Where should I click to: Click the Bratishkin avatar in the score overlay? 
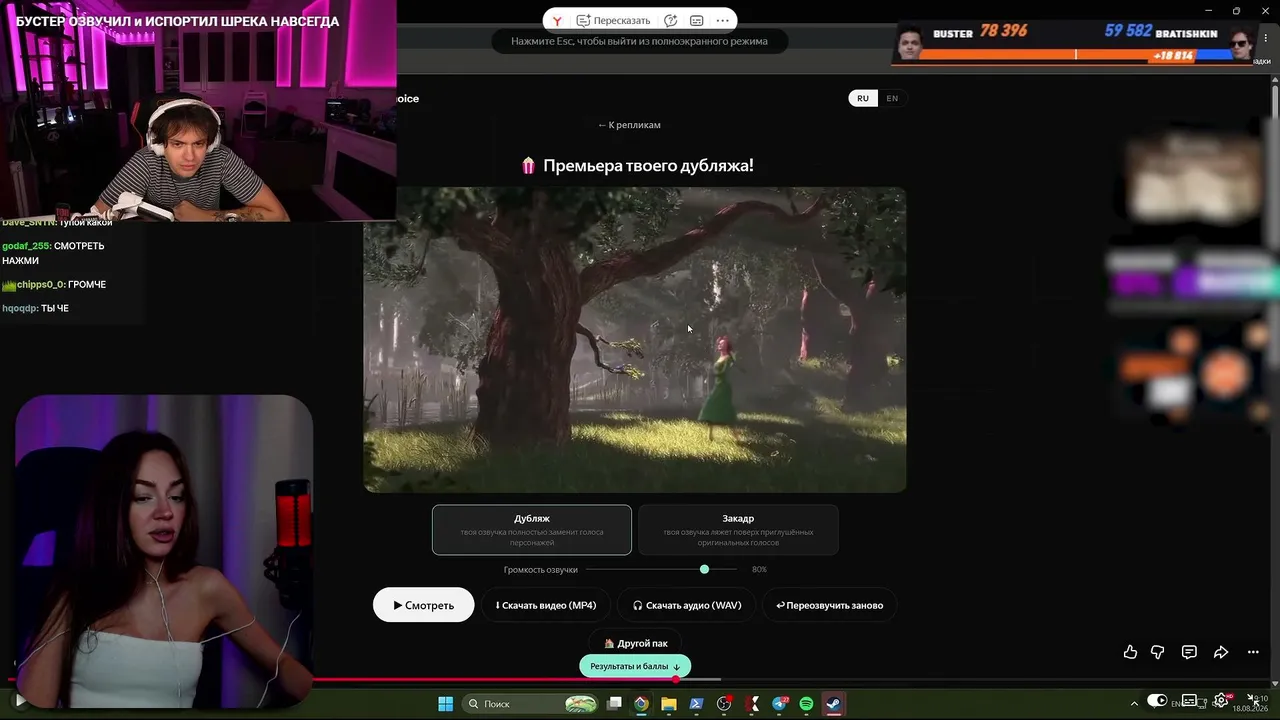1240,45
